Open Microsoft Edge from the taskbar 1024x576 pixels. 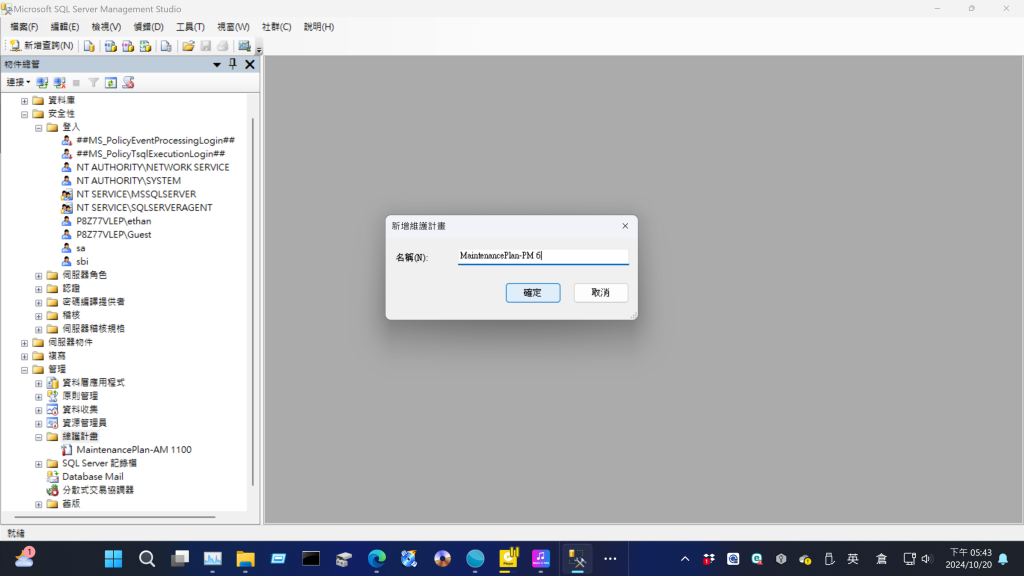376,558
